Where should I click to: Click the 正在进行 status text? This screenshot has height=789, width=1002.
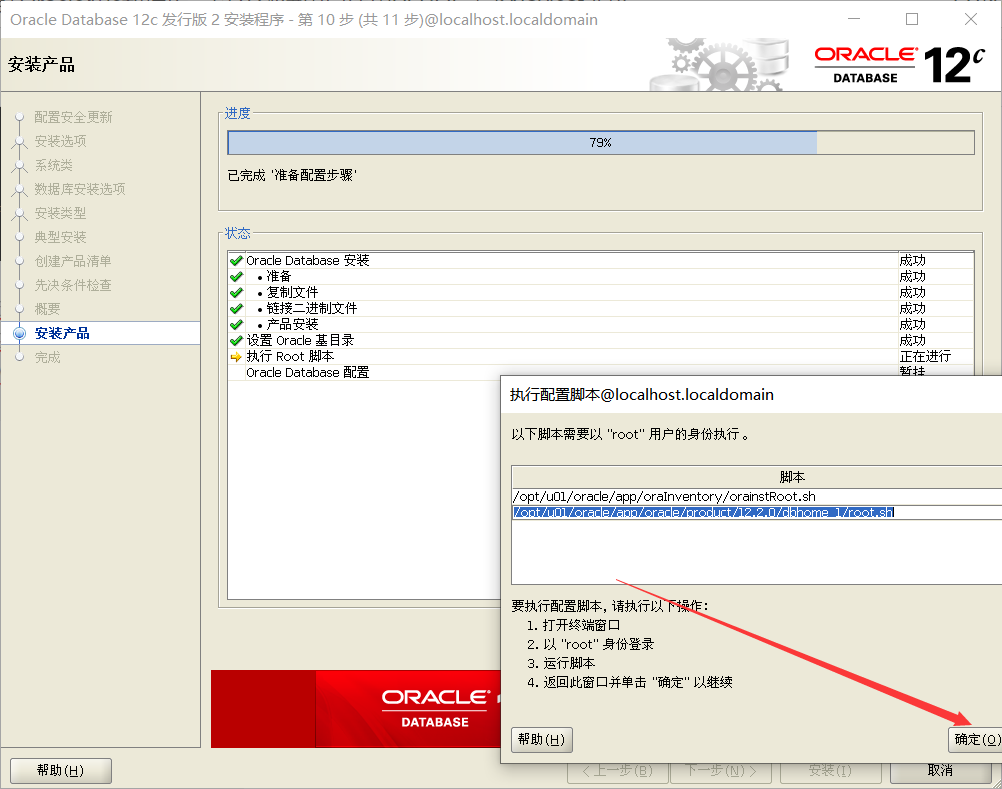925,356
